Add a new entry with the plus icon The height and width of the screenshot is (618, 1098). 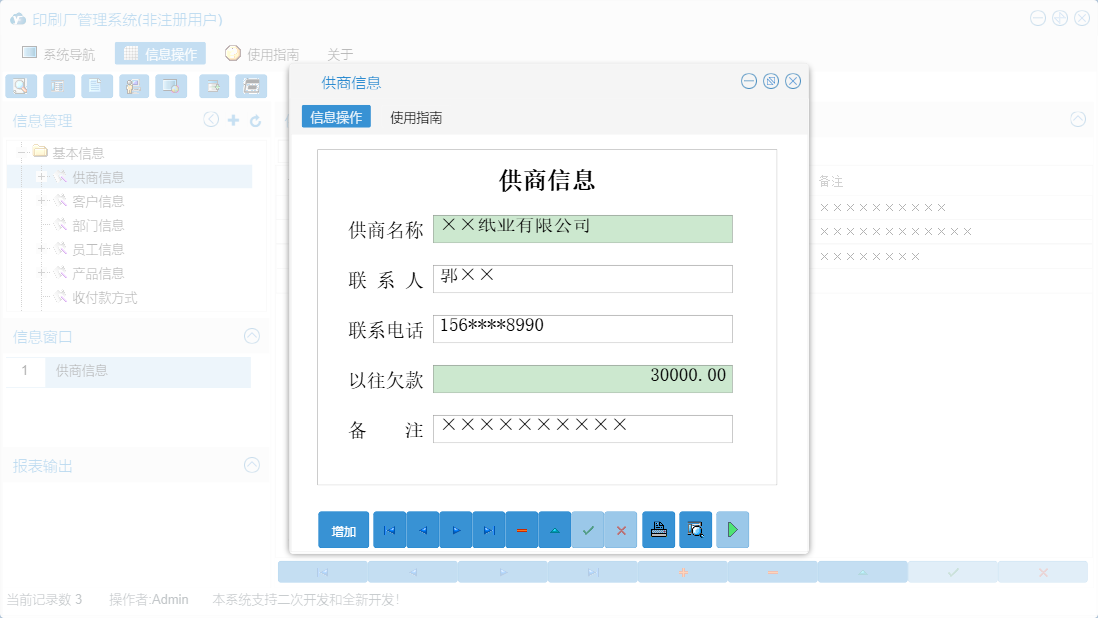[x=232, y=119]
